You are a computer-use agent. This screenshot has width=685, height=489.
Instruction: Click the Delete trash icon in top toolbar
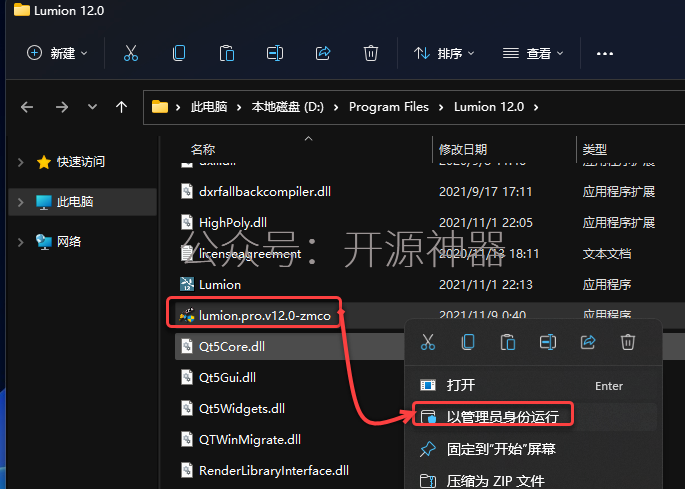(x=370, y=53)
